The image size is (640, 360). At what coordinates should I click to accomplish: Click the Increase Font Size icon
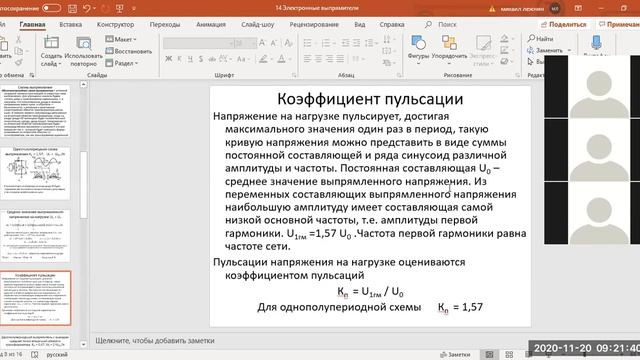click(262, 43)
